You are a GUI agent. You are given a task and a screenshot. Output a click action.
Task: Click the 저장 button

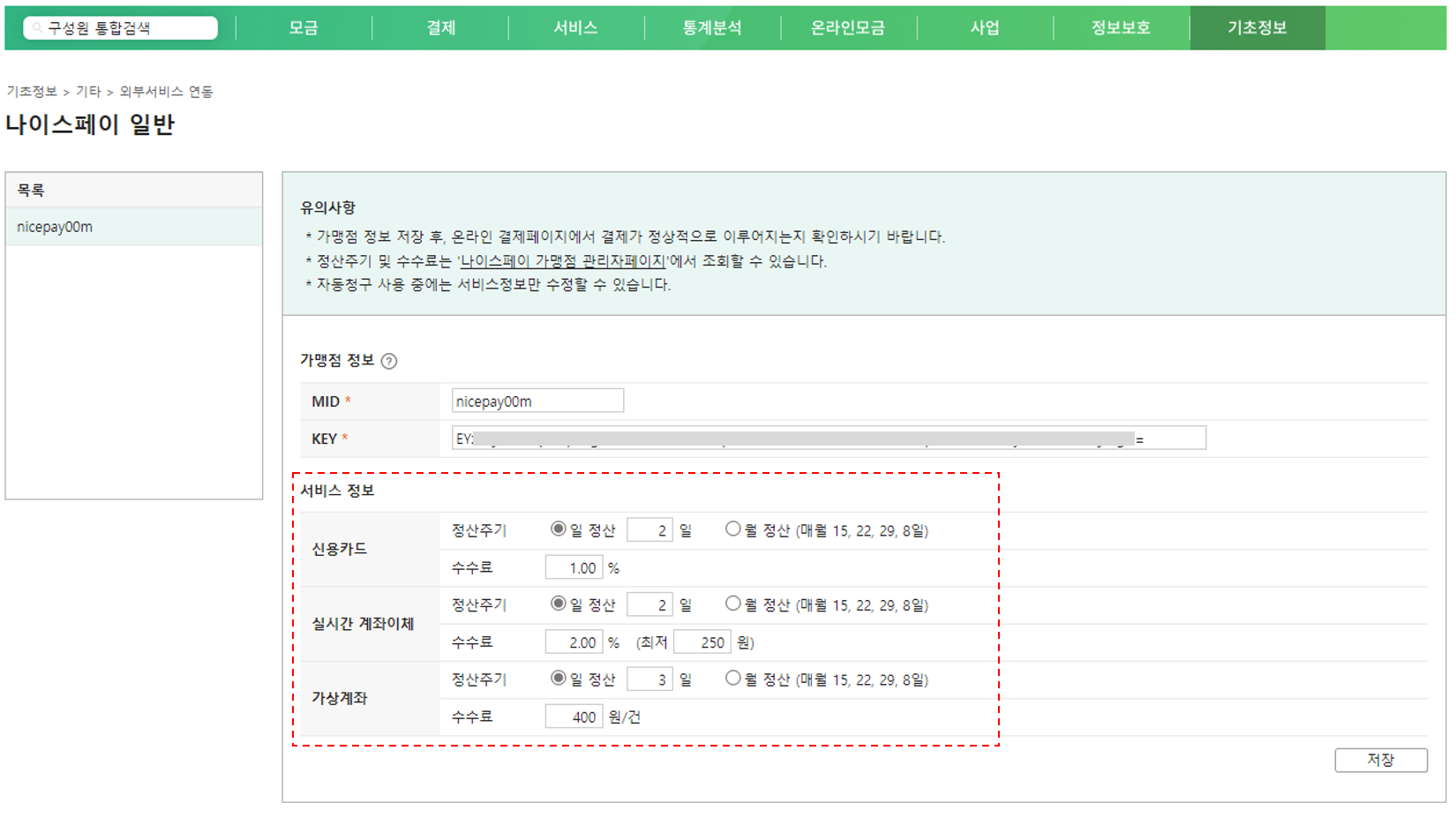pos(1381,760)
